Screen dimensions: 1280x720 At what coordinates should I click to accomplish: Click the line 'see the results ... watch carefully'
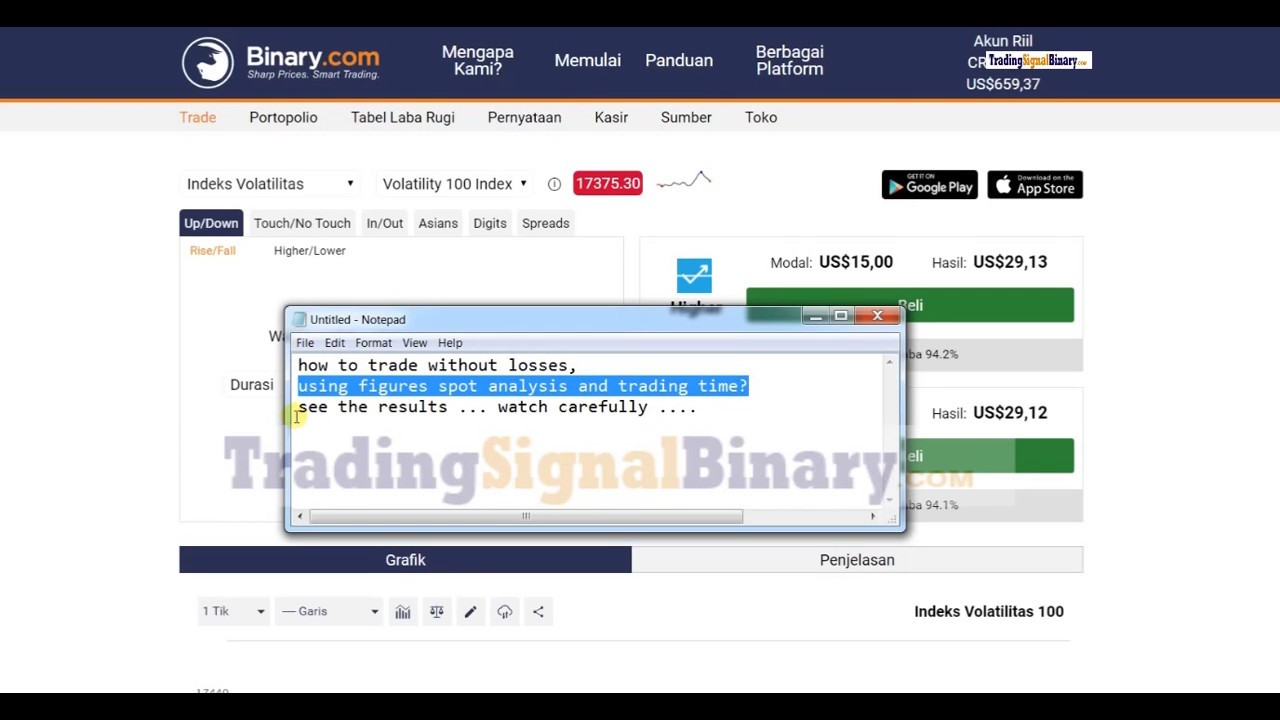(x=497, y=407)
